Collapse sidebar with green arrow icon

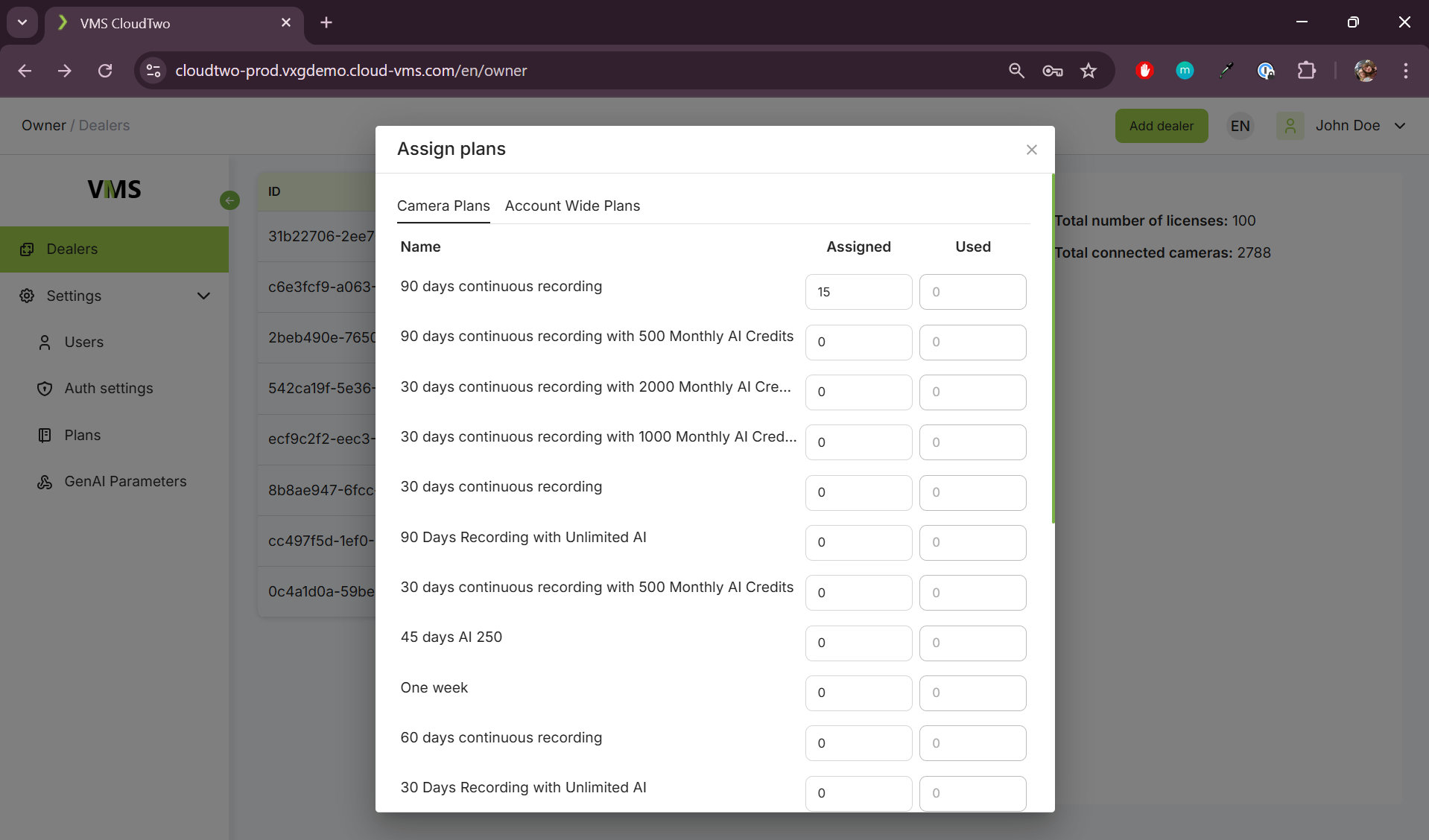[229, 200]
